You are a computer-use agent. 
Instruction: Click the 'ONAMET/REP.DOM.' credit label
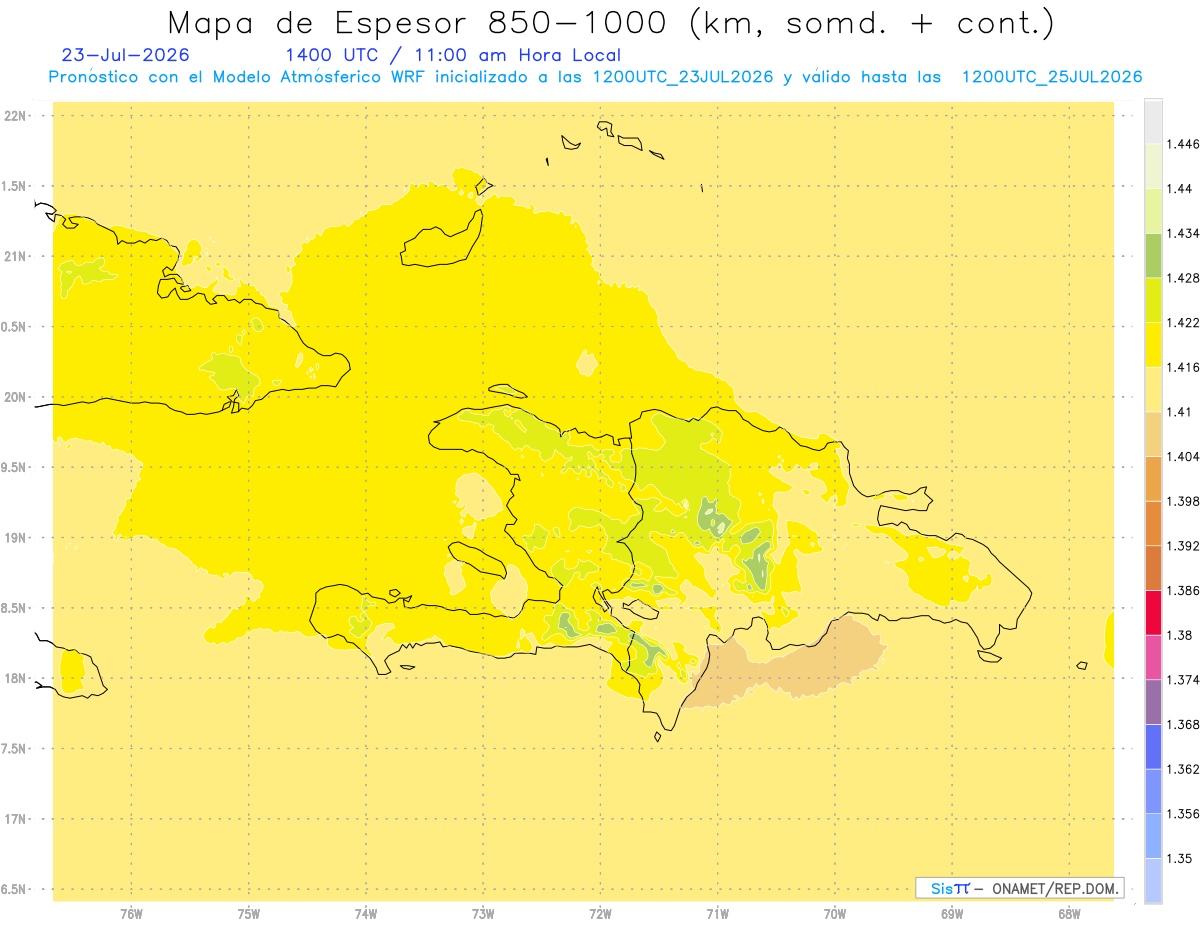coord(1055,888)
